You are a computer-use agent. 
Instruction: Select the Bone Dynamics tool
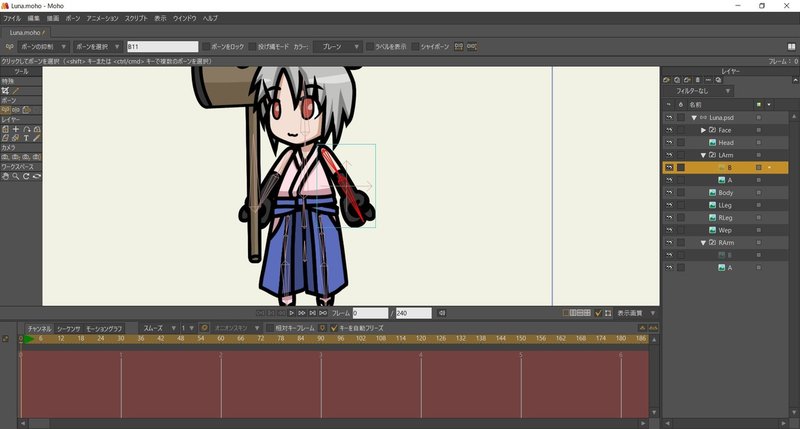27,110
